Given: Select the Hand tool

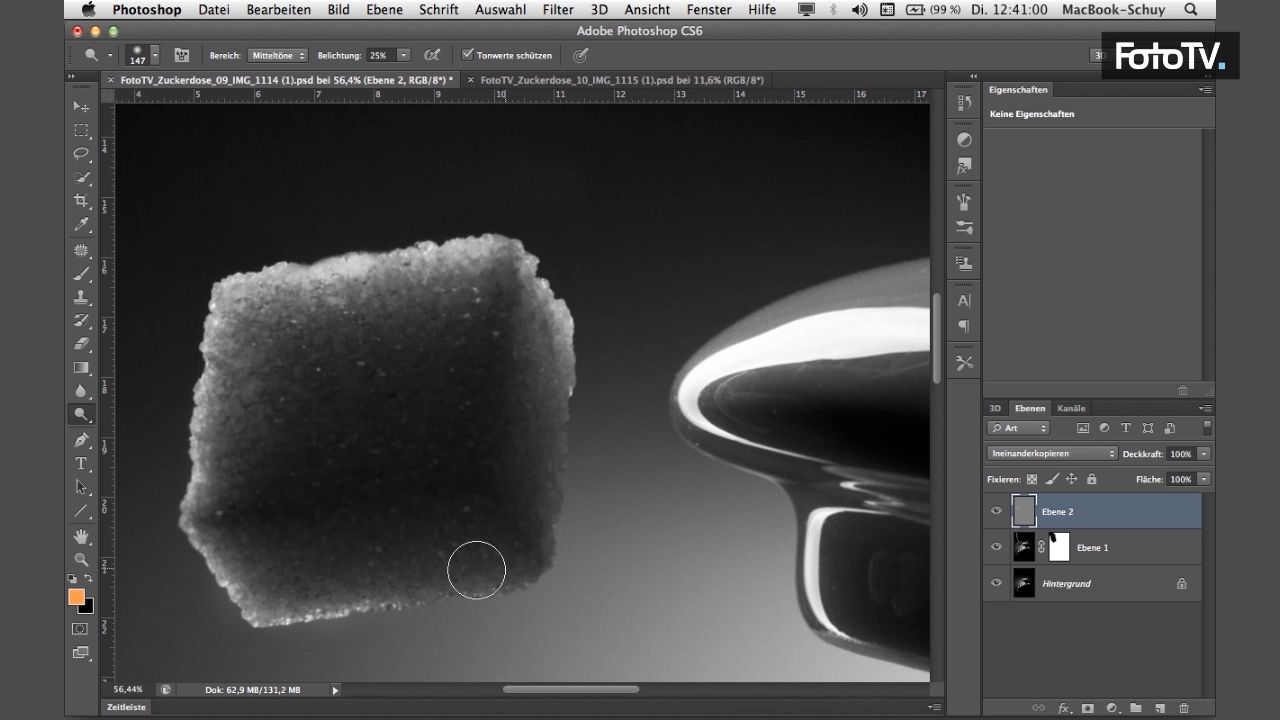Looking at the screenshot, I should pos(81,537).
